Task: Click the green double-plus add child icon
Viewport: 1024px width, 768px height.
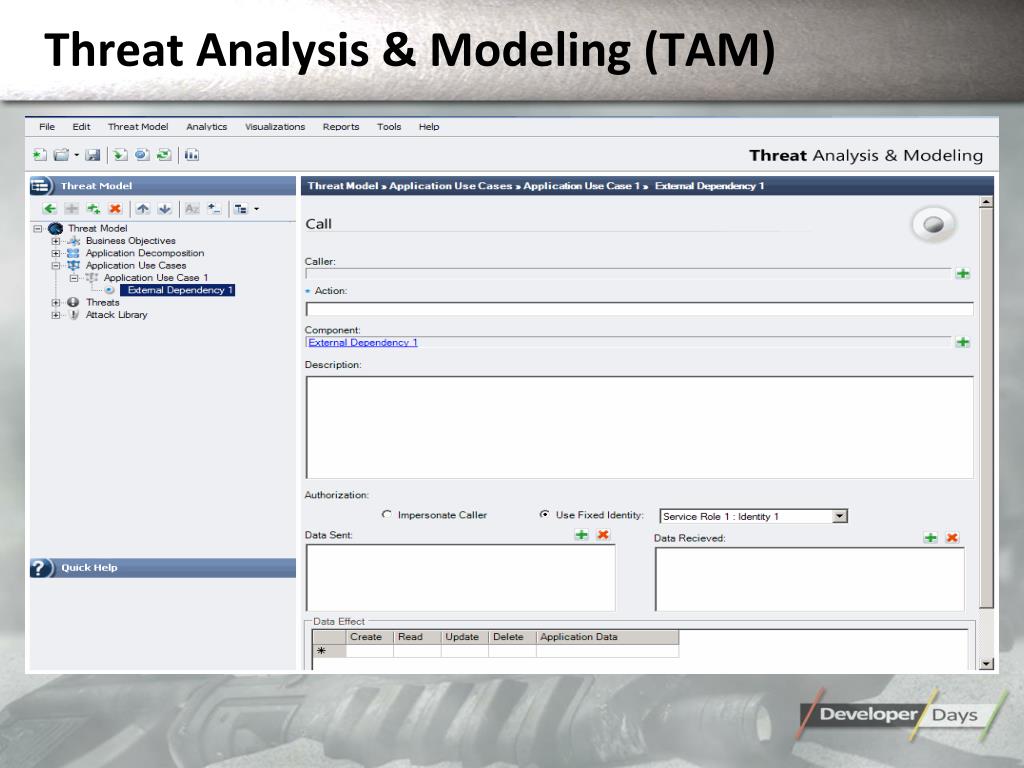Action: [x=93, y=209]
